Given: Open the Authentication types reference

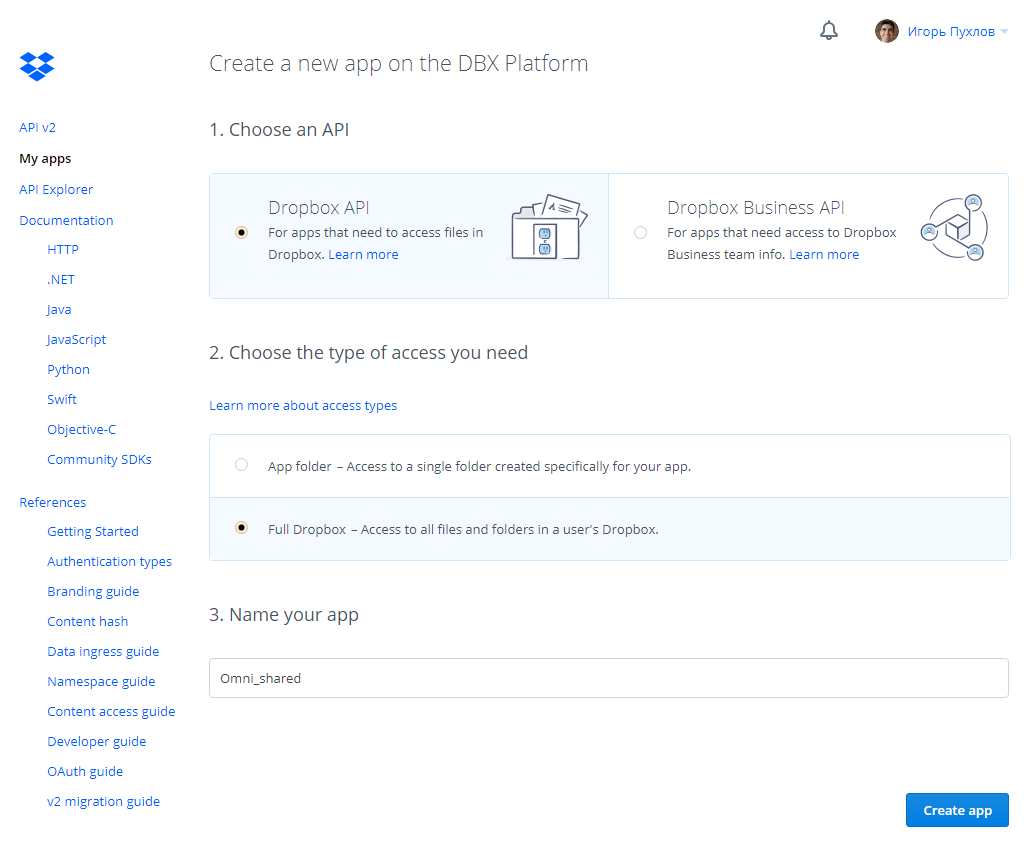Looking at the screenshot, I should click(109, 562).
